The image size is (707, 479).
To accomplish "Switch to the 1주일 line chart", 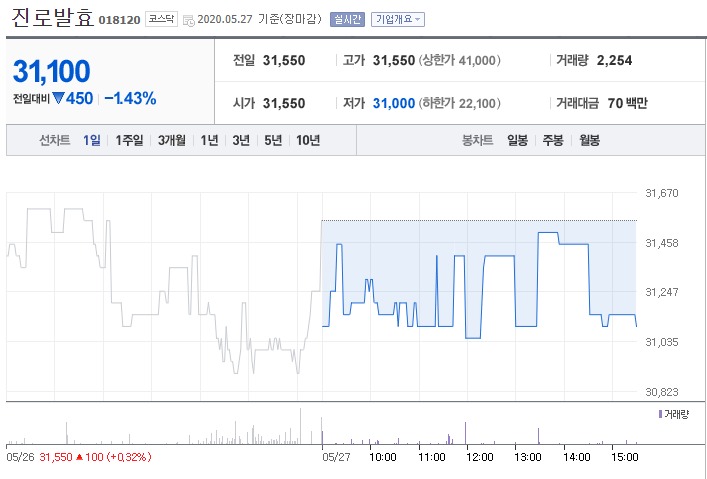I will [129, 140].
